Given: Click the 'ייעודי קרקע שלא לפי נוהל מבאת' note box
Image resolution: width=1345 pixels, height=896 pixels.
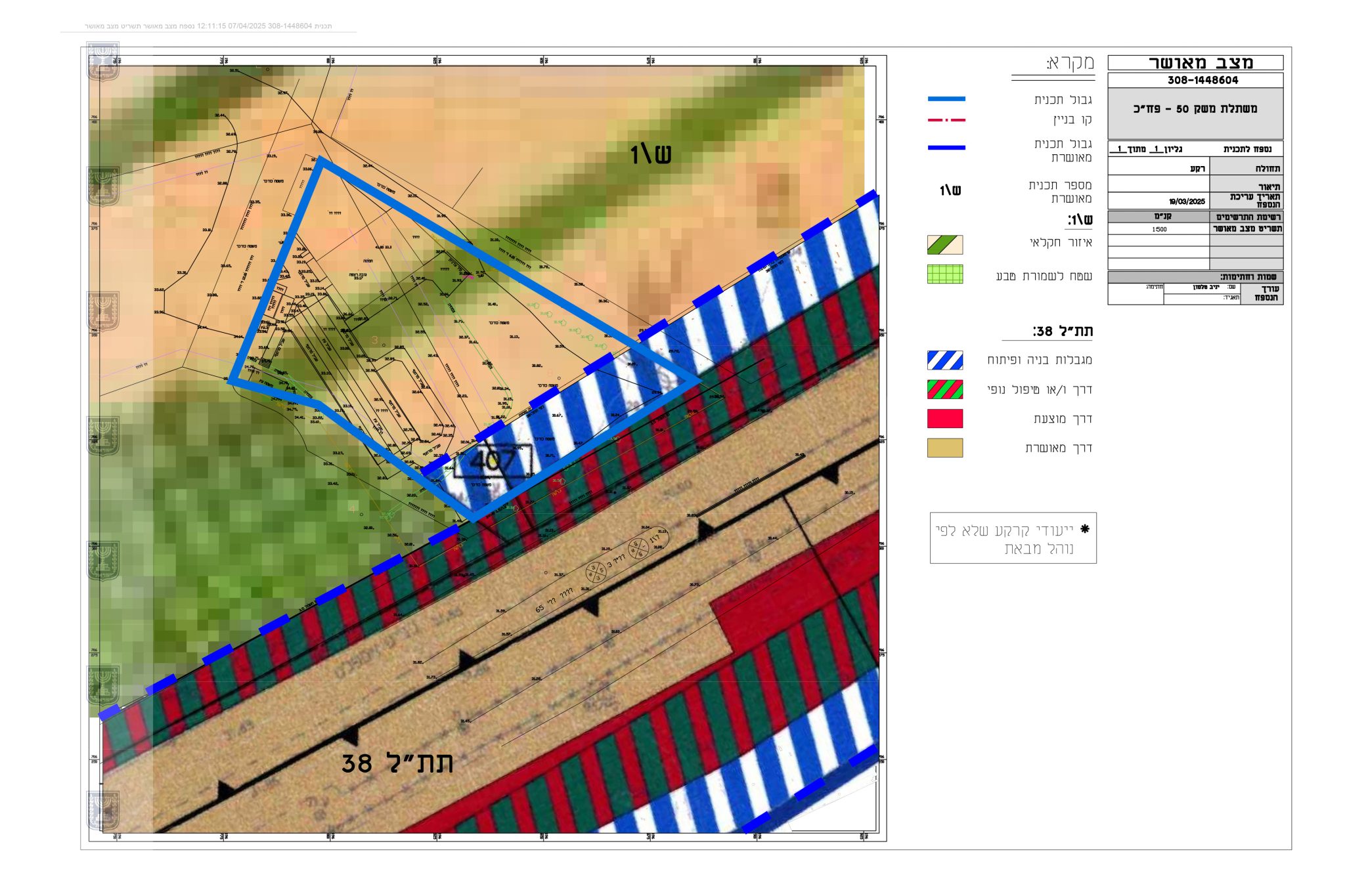Looking at the screenshot, I should (1013, 538).
